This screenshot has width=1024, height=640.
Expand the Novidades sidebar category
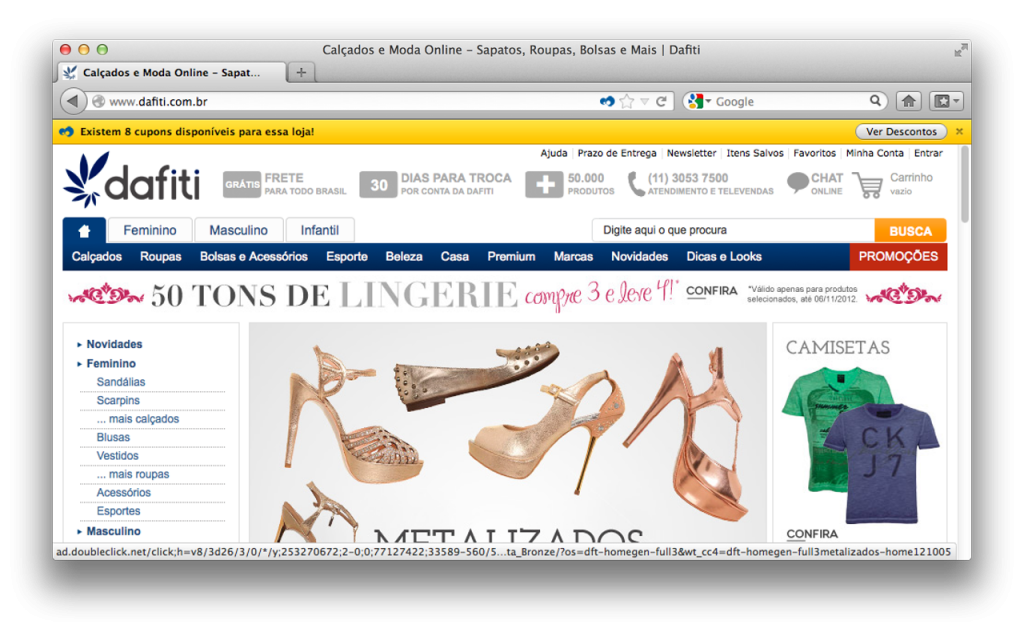80,345
